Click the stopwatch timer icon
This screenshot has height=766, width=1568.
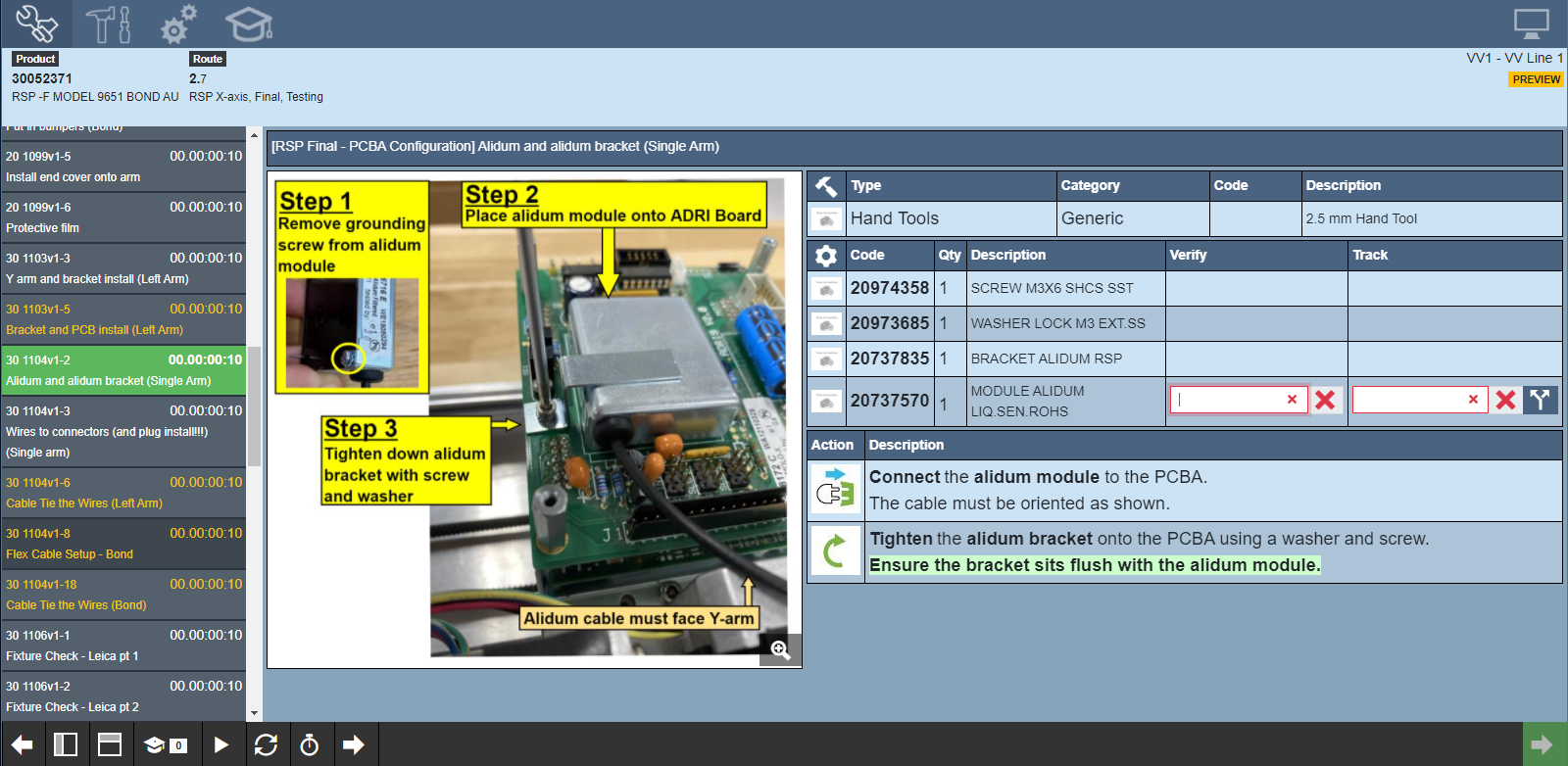click(x=310, y=745)
